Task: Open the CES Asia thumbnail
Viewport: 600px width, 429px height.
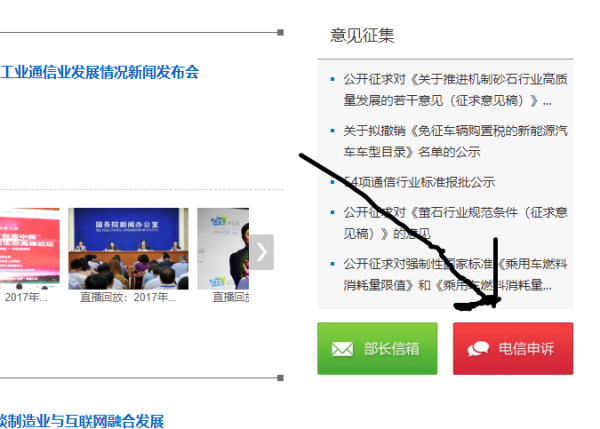Action: (223, 248)
